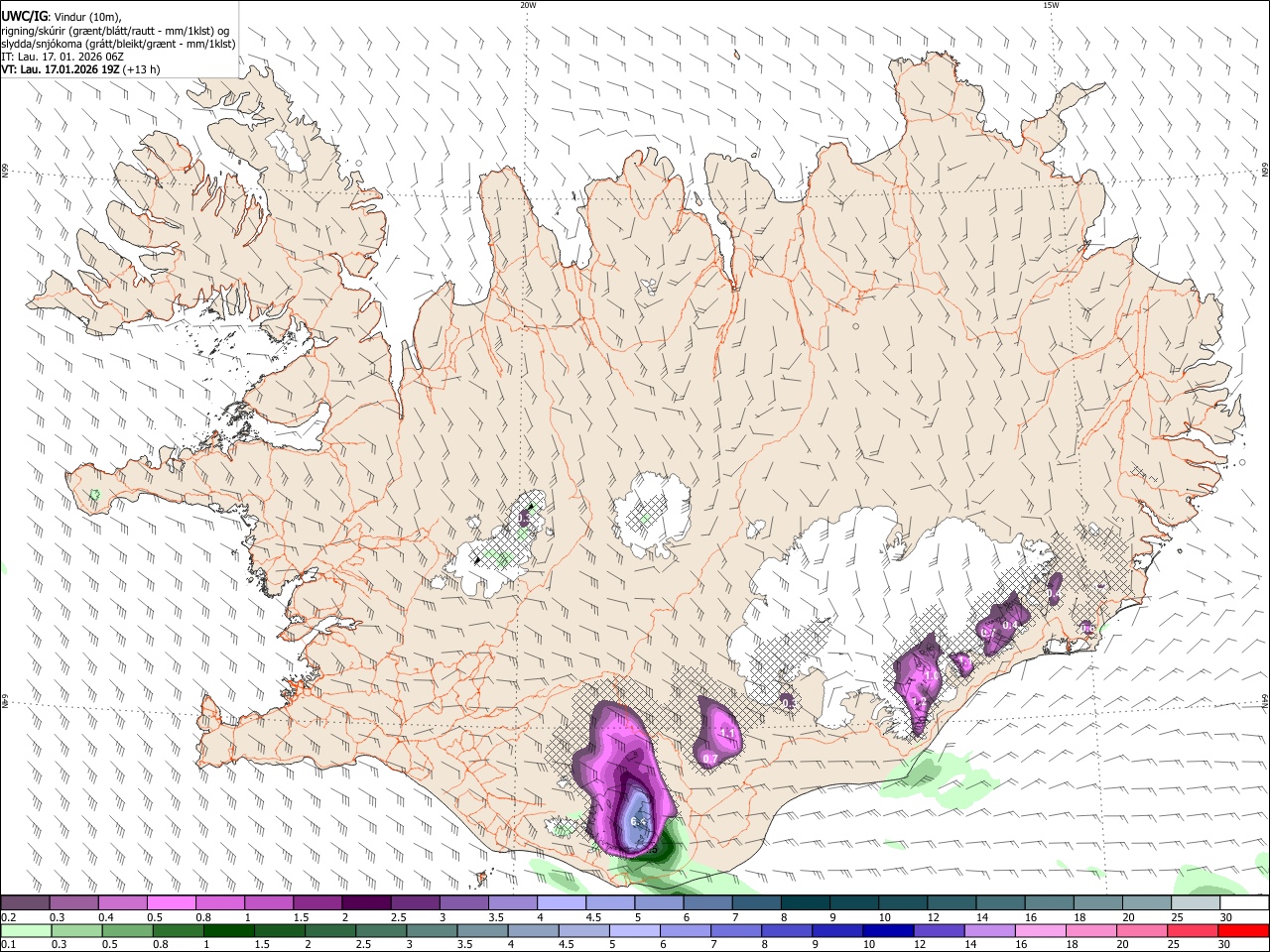Viewport: 1270px width, 952px height.
Task: Select the dull purple swatch between 0.2 and 0.3, top row
Action: tap(25, 903)
